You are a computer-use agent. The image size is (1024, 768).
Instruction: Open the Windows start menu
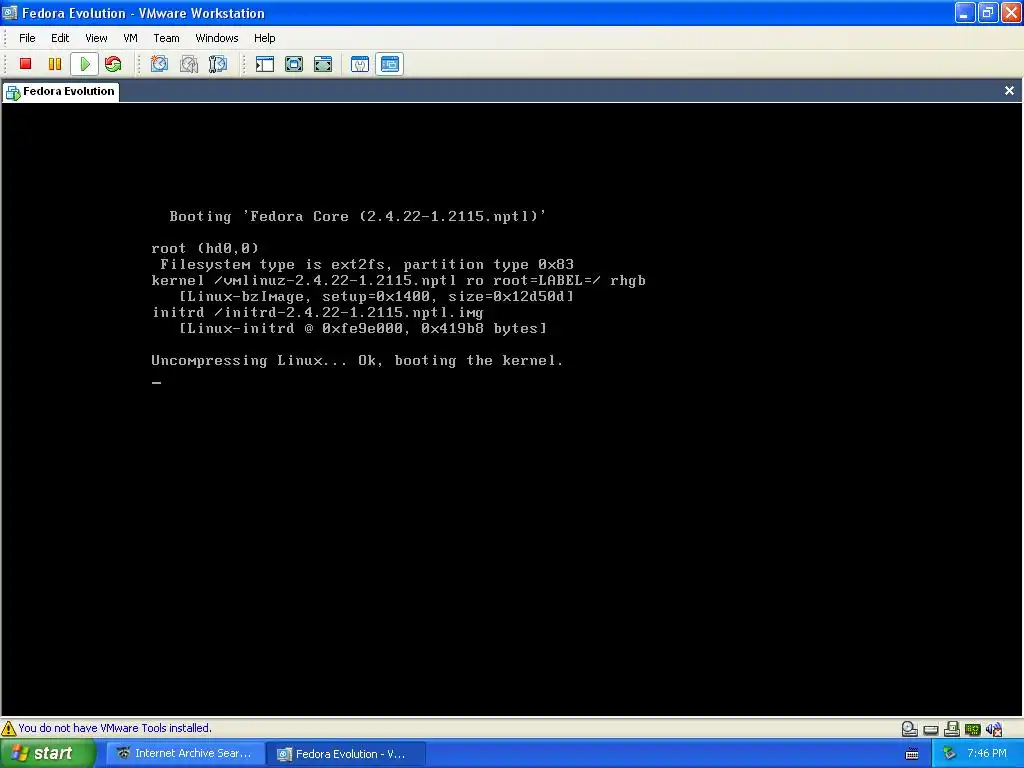click(x=48, y=754)
